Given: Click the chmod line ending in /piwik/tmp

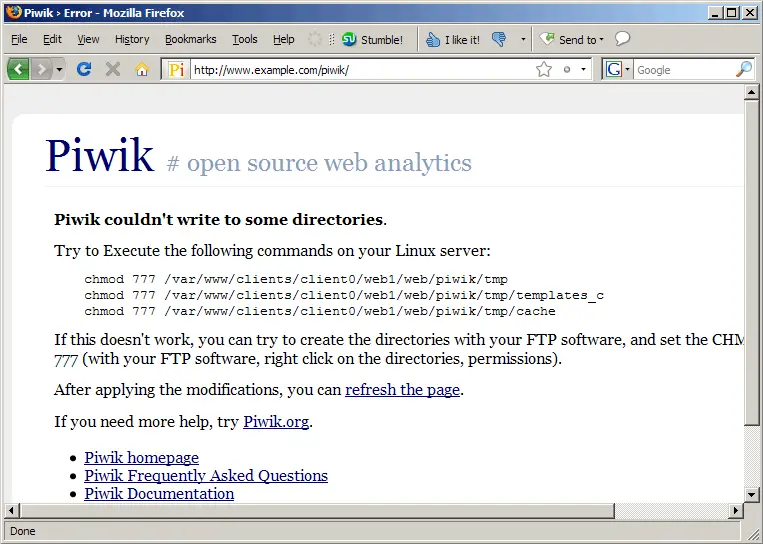Looking at the screenshot, I should tap(296, 279).
